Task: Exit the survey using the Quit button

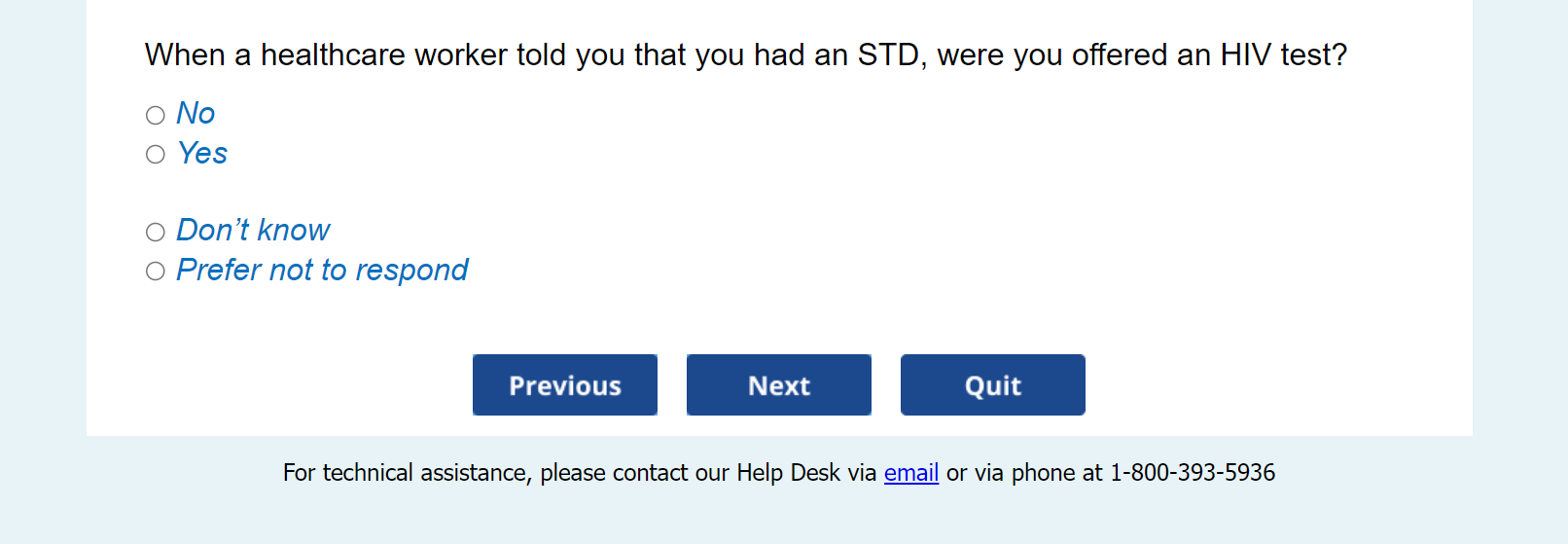Action: coord(993,385)
